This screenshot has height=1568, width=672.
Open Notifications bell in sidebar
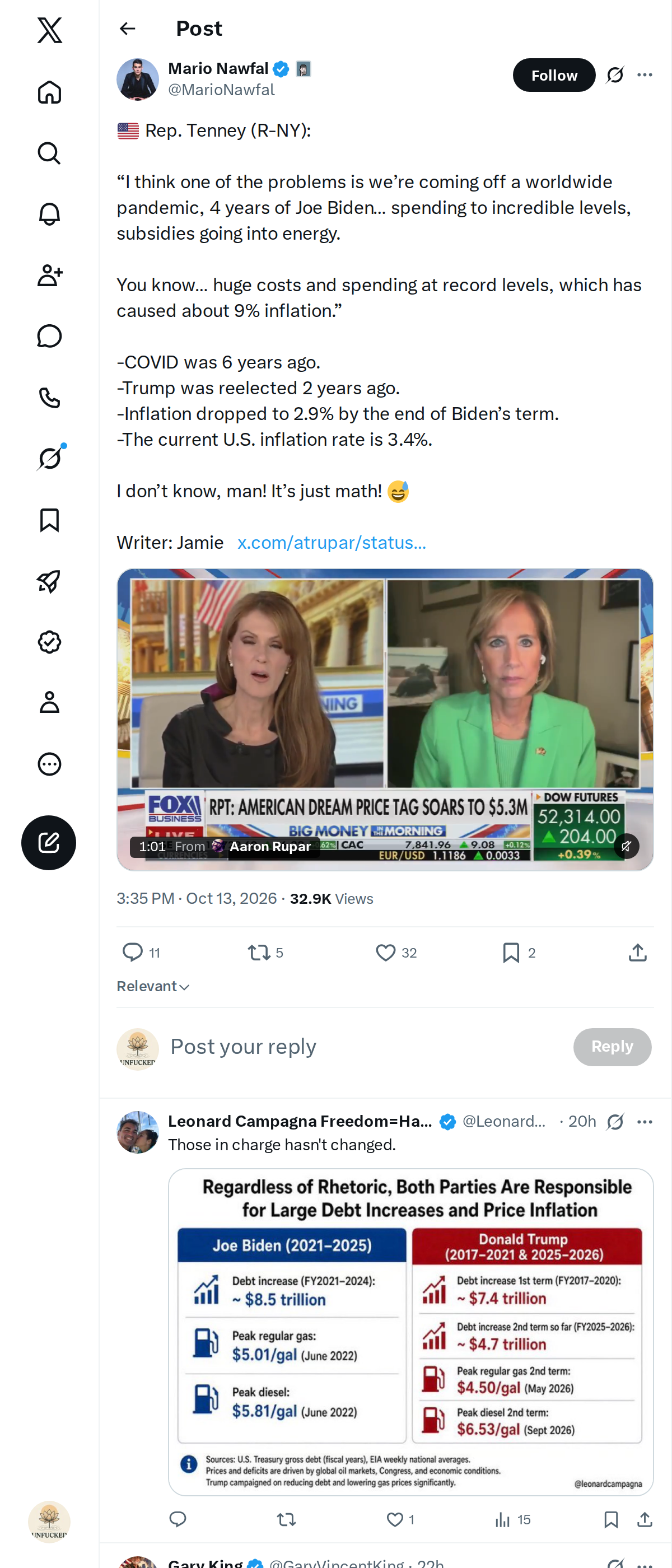coord(49,214)
